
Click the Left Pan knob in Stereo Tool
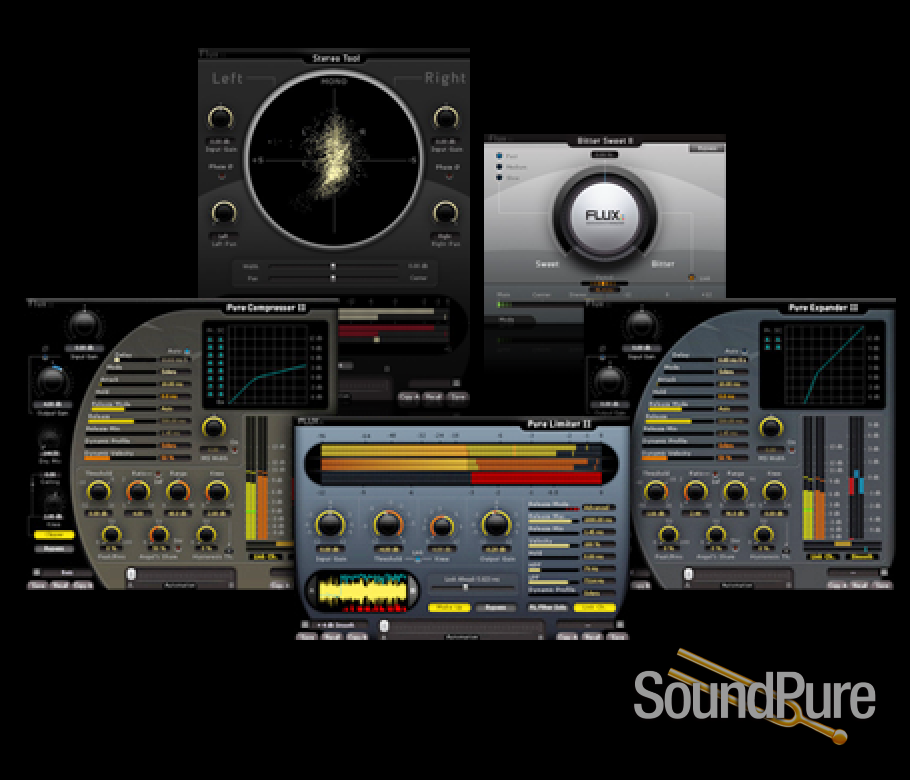(223, 213)
